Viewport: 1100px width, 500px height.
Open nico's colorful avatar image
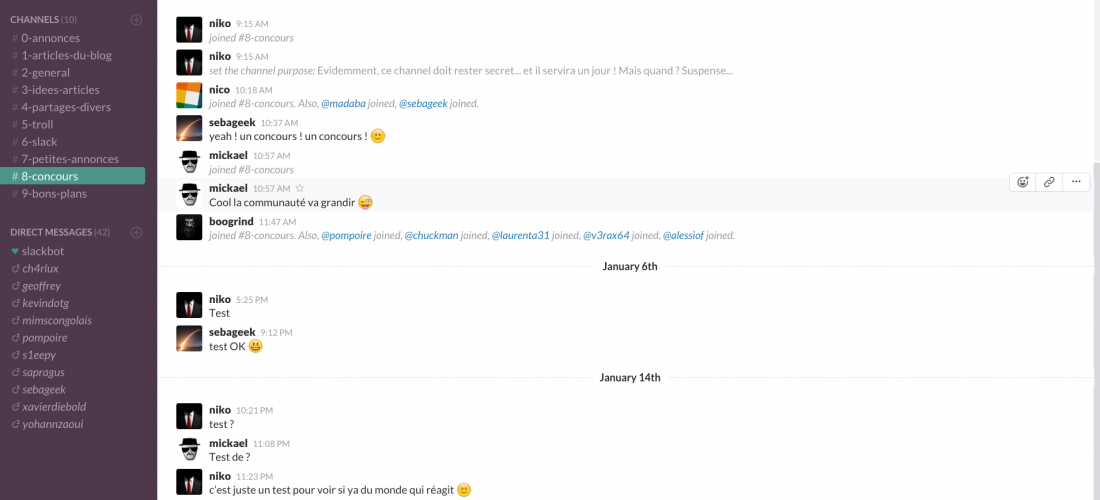pos(189,95)
